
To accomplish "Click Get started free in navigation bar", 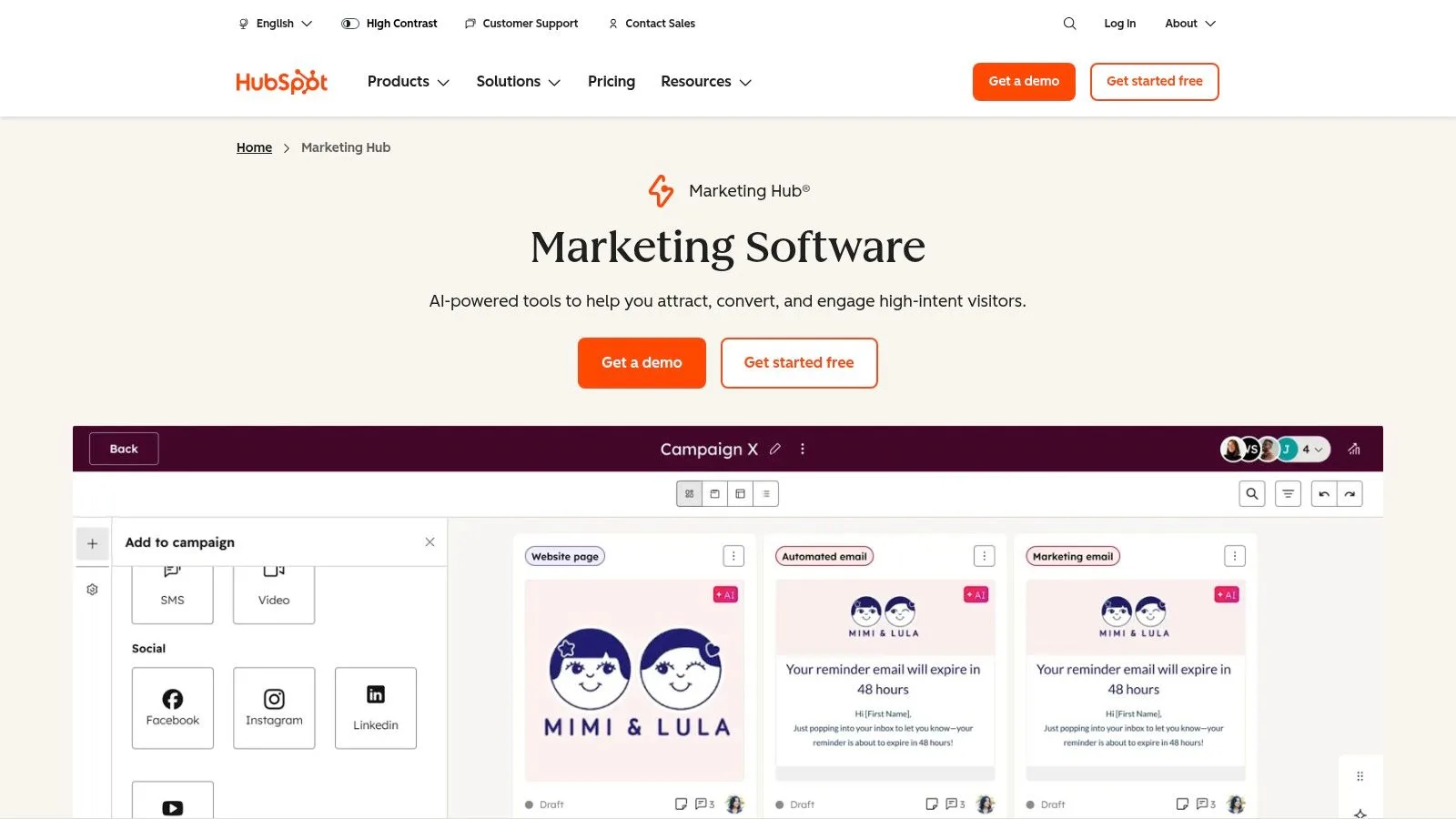I will point(1154,82).
